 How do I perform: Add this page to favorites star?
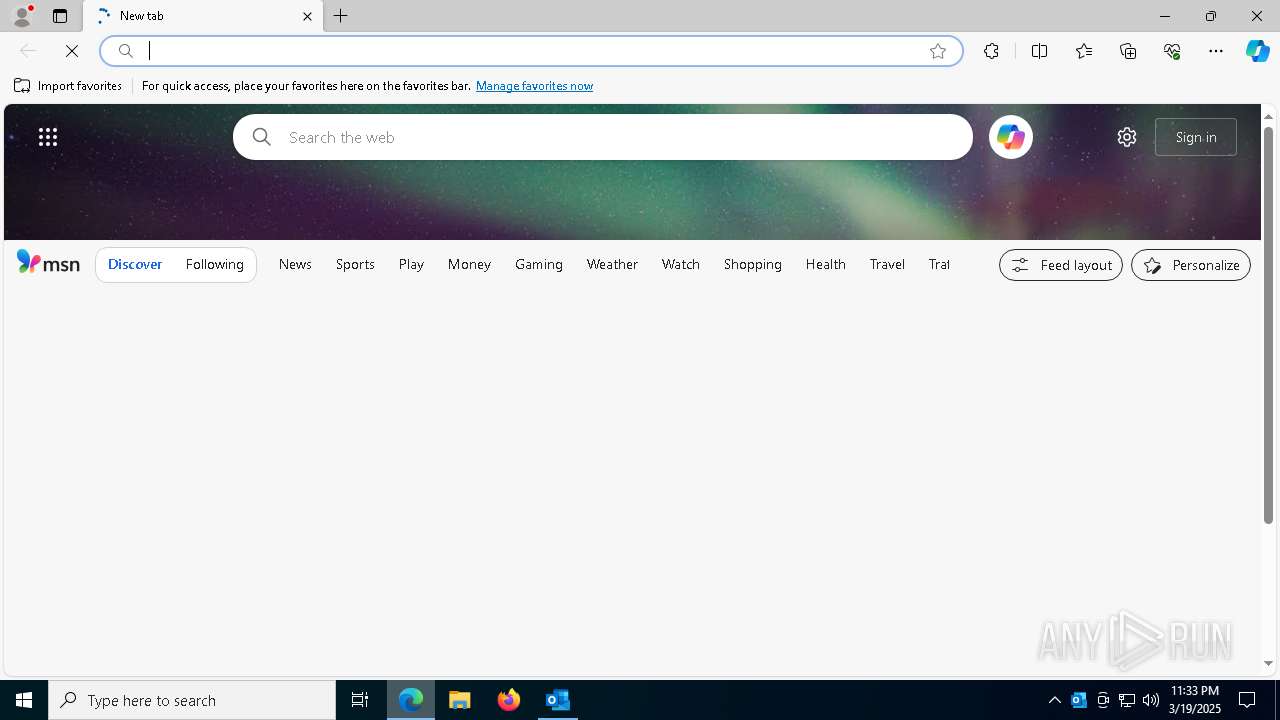[938, 51]
